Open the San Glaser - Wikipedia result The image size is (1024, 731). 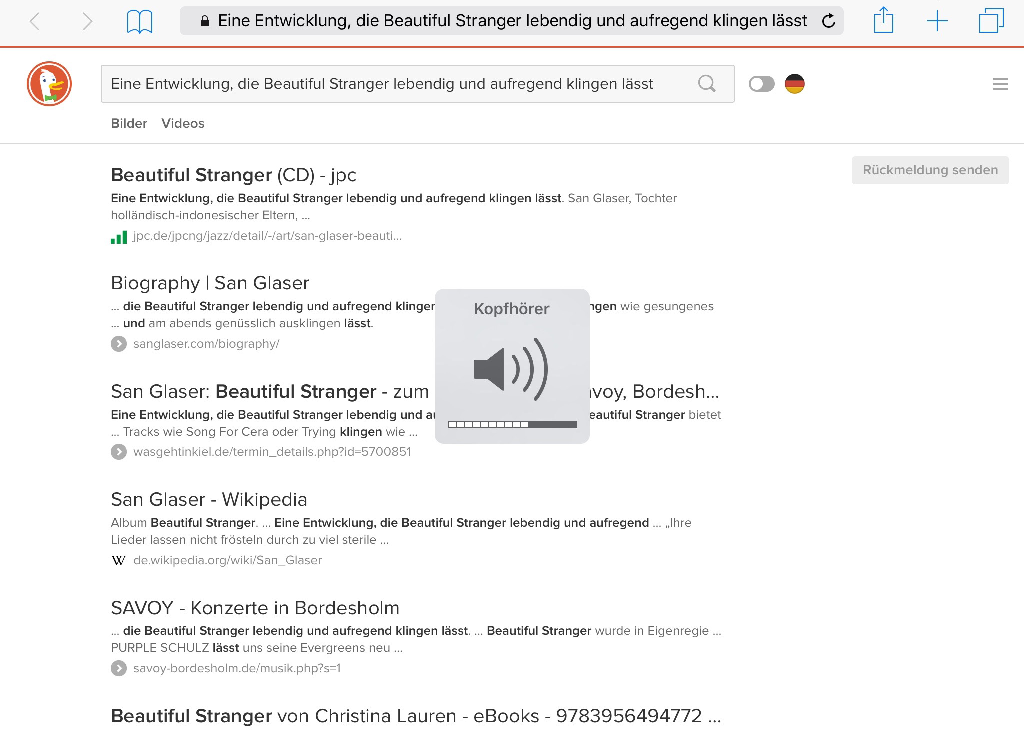pos(209,500)
